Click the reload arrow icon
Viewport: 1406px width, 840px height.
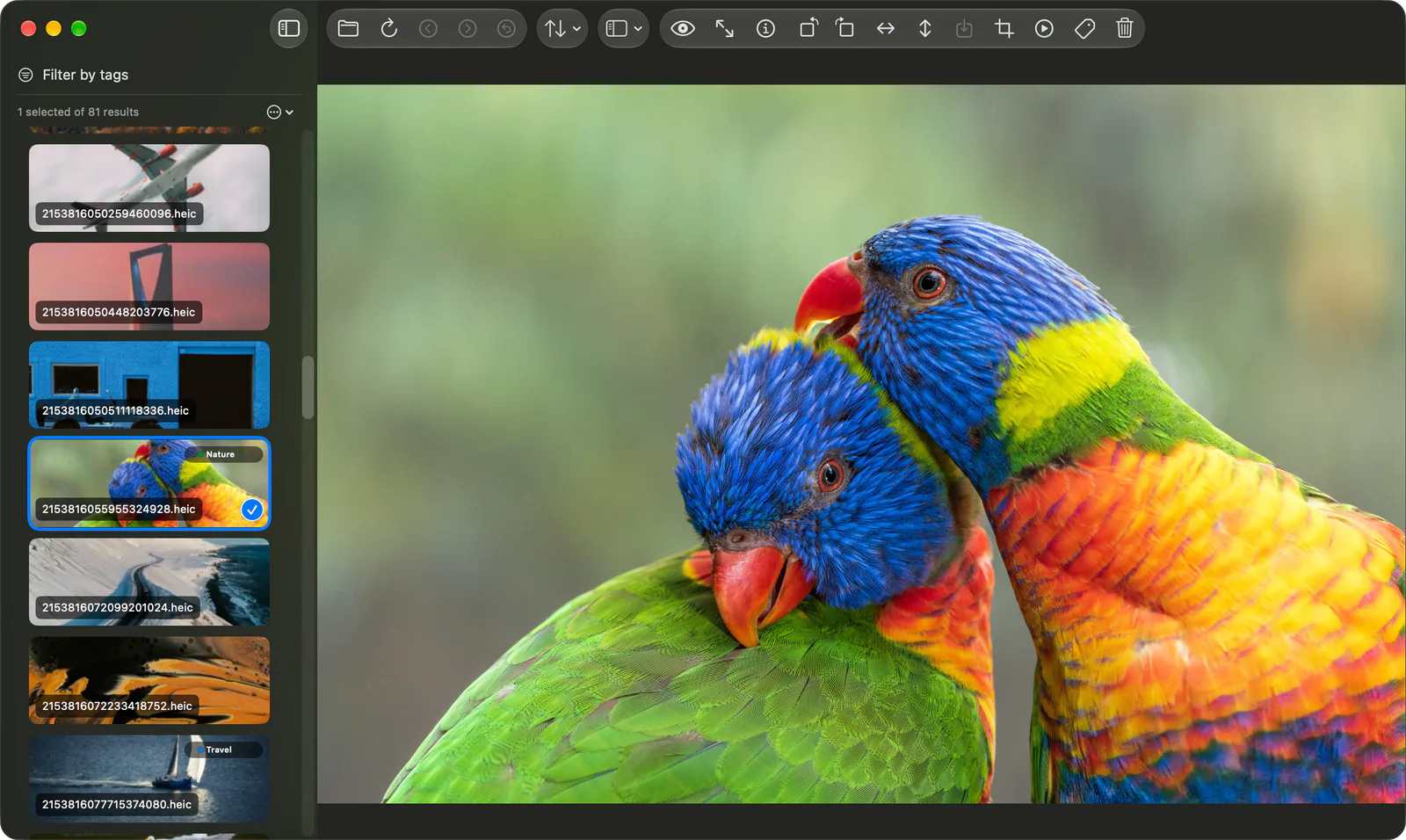tap(389, 29)
